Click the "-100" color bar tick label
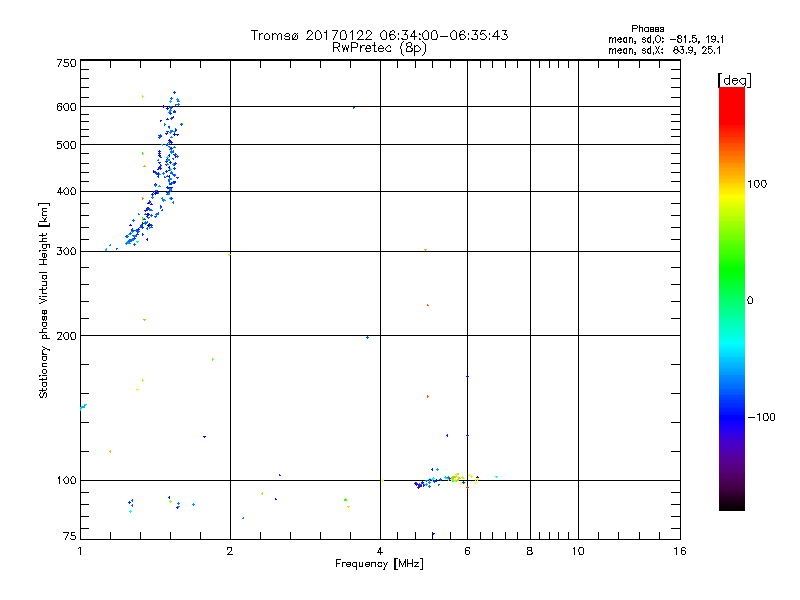 coord(761,417)
